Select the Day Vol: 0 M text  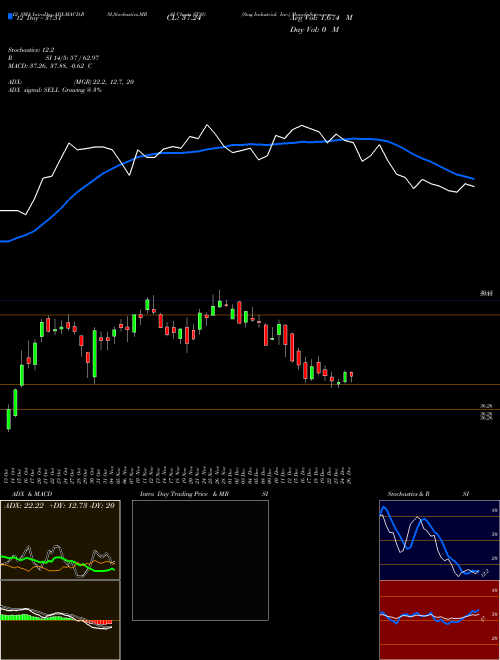(x=314, y=29)
